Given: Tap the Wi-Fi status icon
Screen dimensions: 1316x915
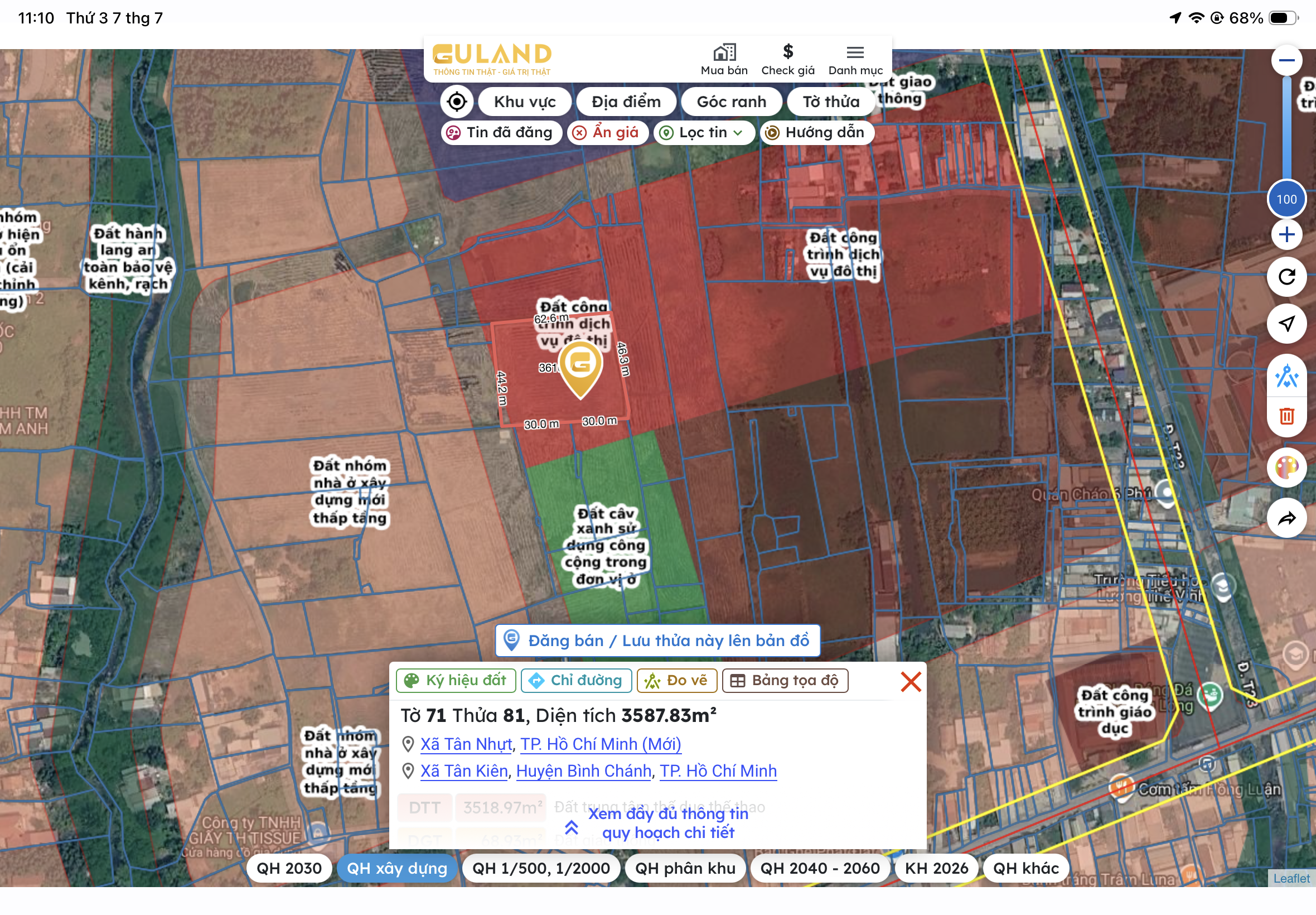Looking at the screenshot, I should [1196, 18].
